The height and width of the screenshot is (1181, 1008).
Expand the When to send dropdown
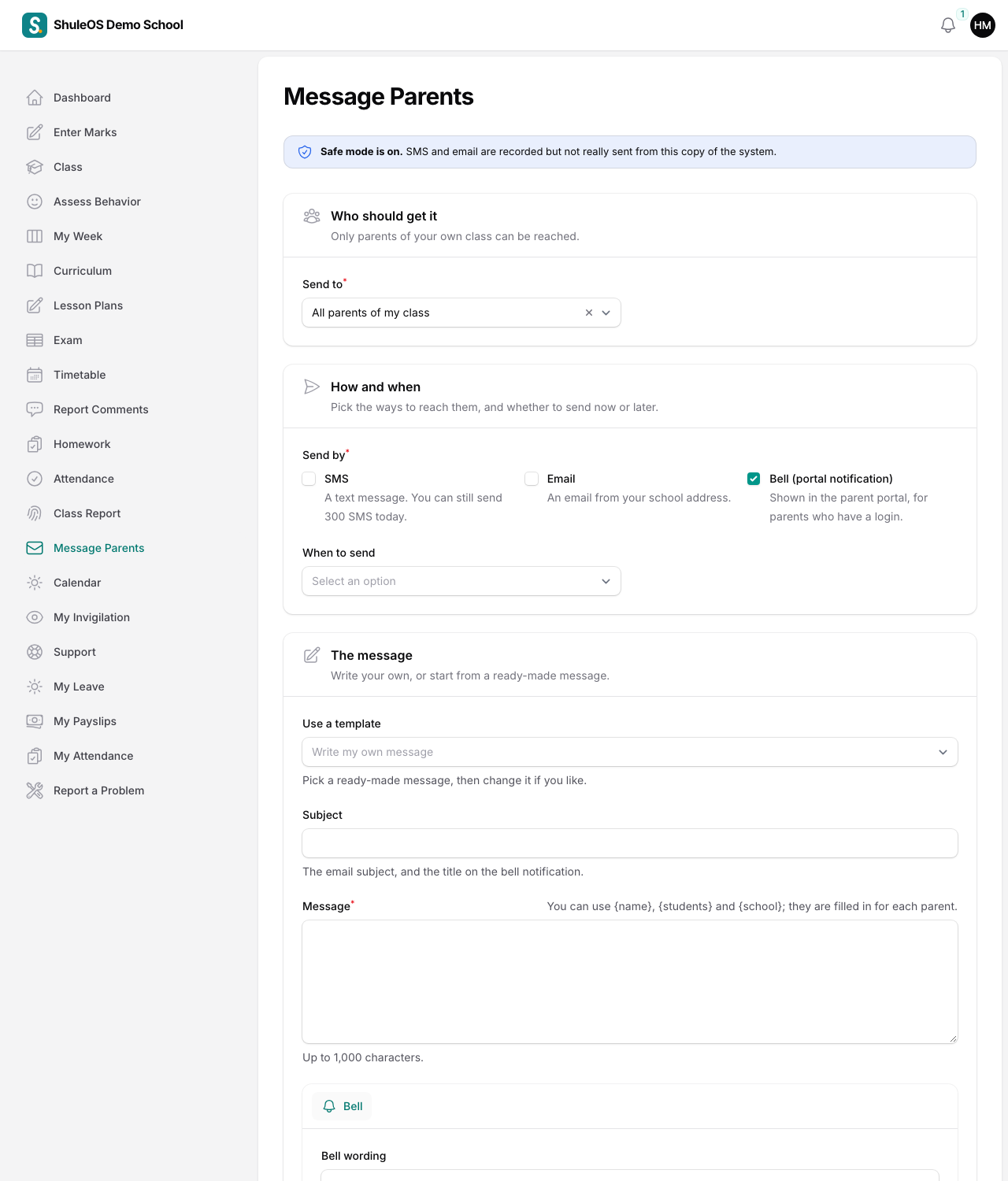[461, 581]
